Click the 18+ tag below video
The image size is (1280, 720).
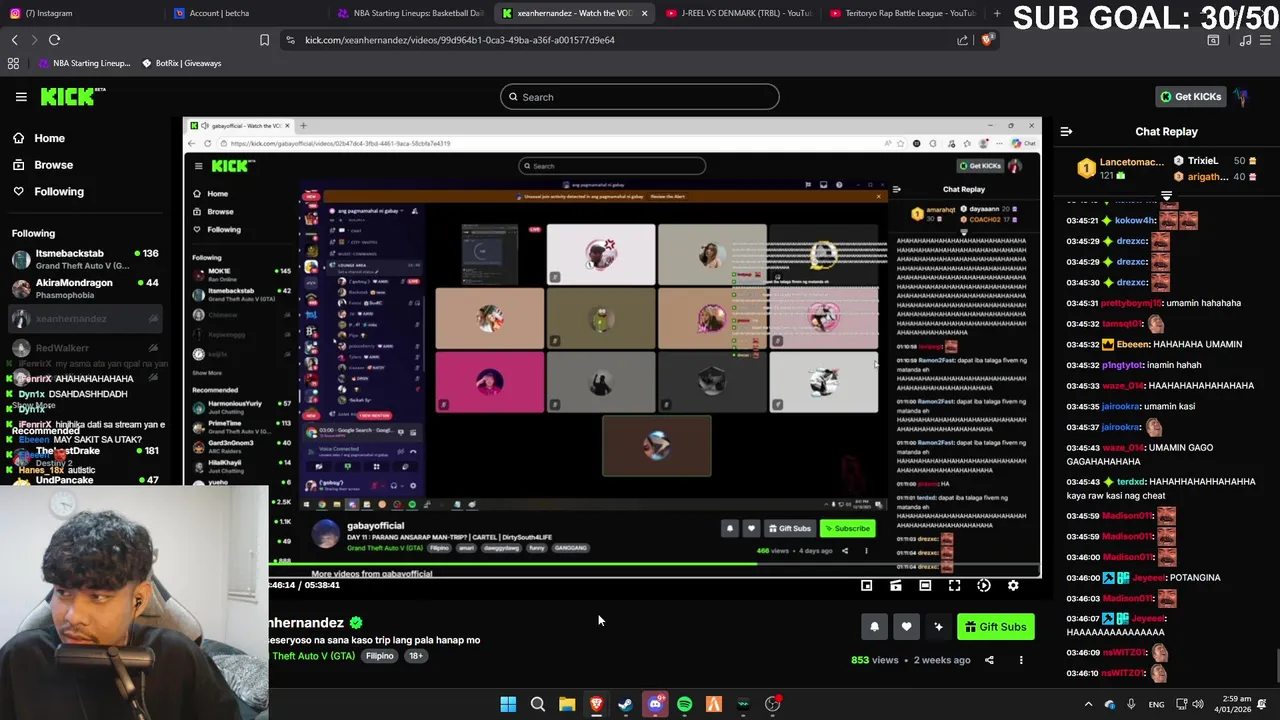tap(415, 656)
